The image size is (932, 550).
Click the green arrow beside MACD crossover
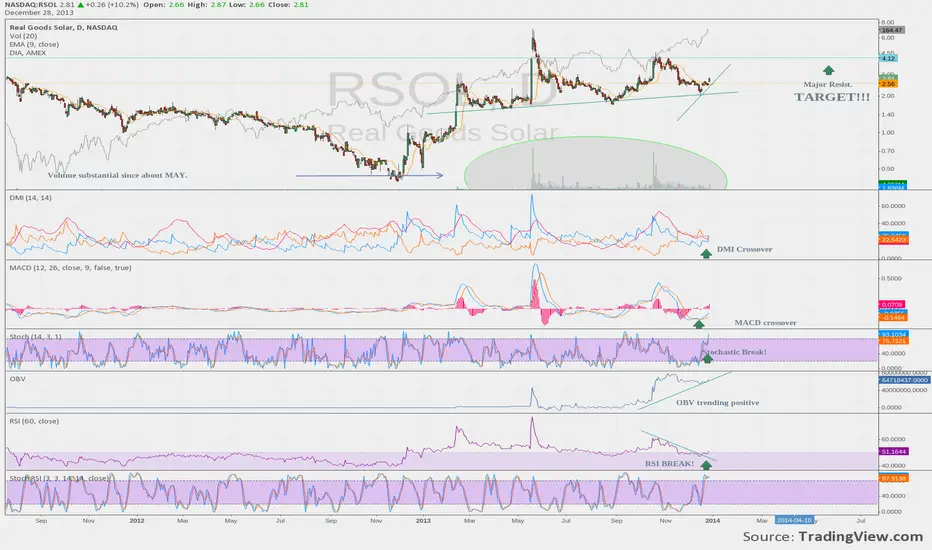click(698, 324)
